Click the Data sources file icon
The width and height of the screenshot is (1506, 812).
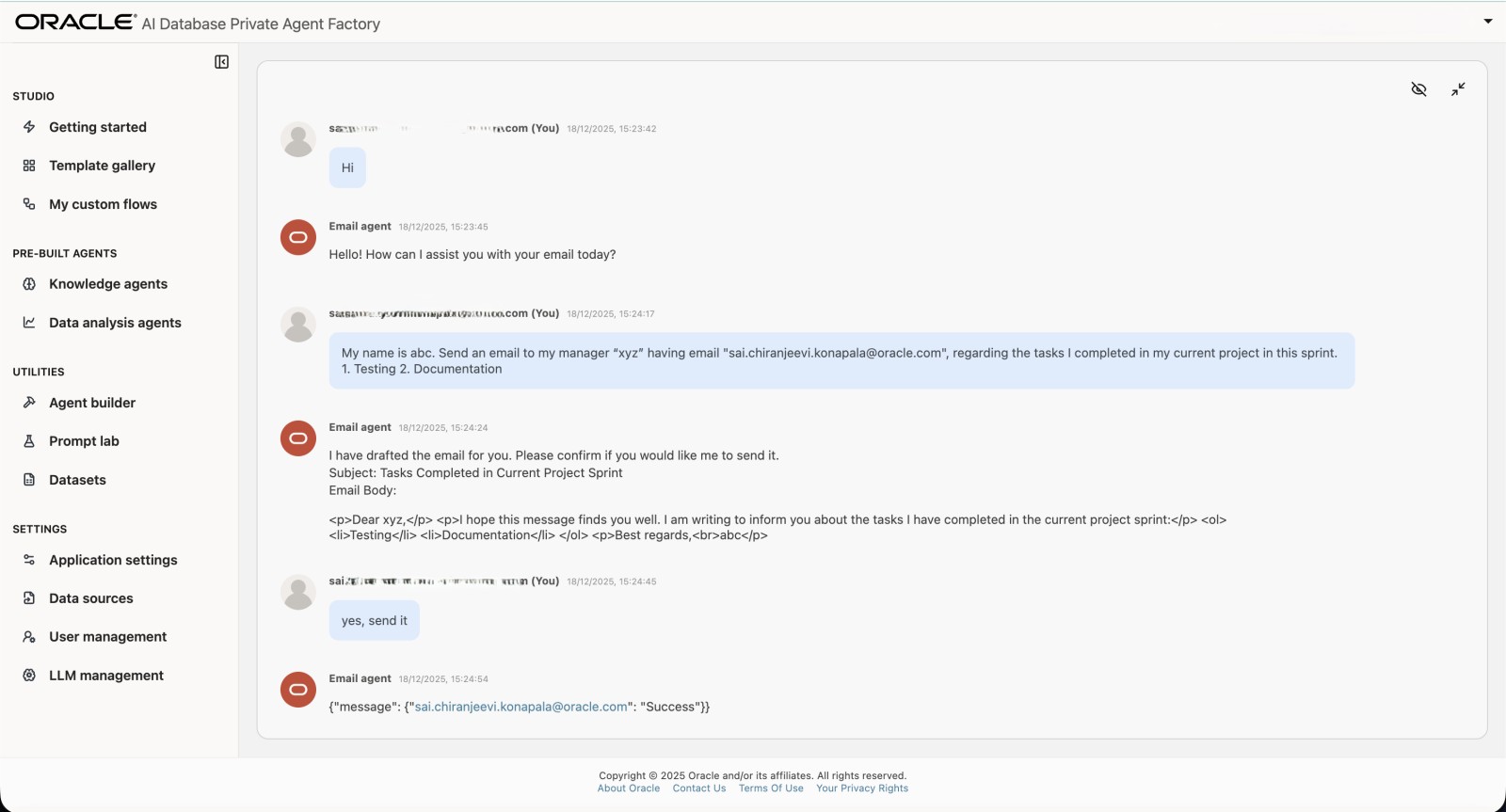29,598
